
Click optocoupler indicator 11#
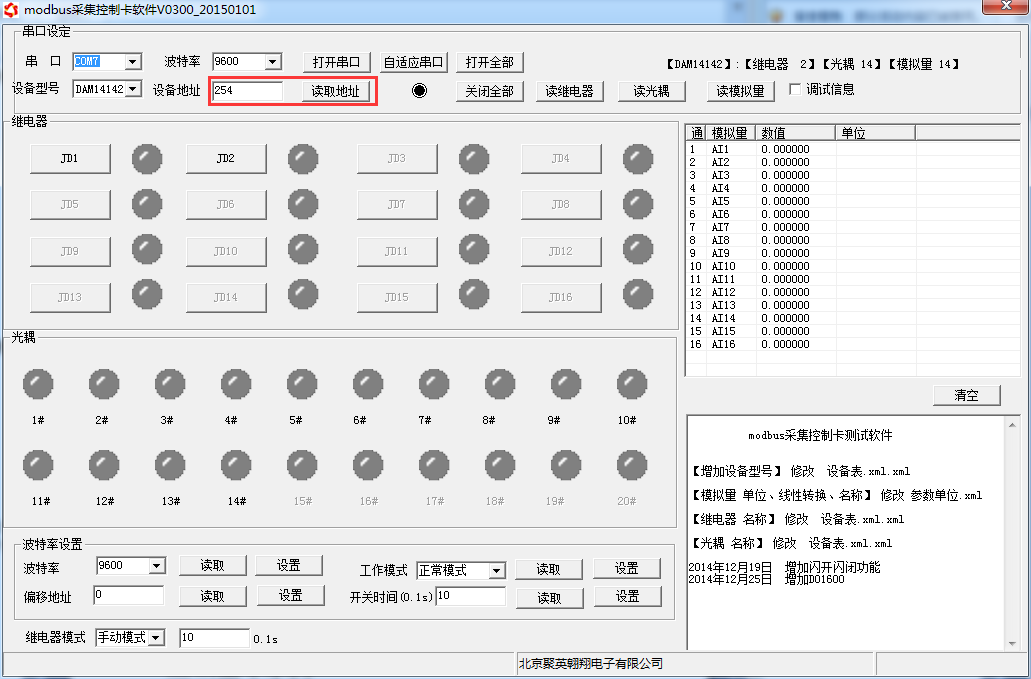pyautogui.click(x=38, y=465)
